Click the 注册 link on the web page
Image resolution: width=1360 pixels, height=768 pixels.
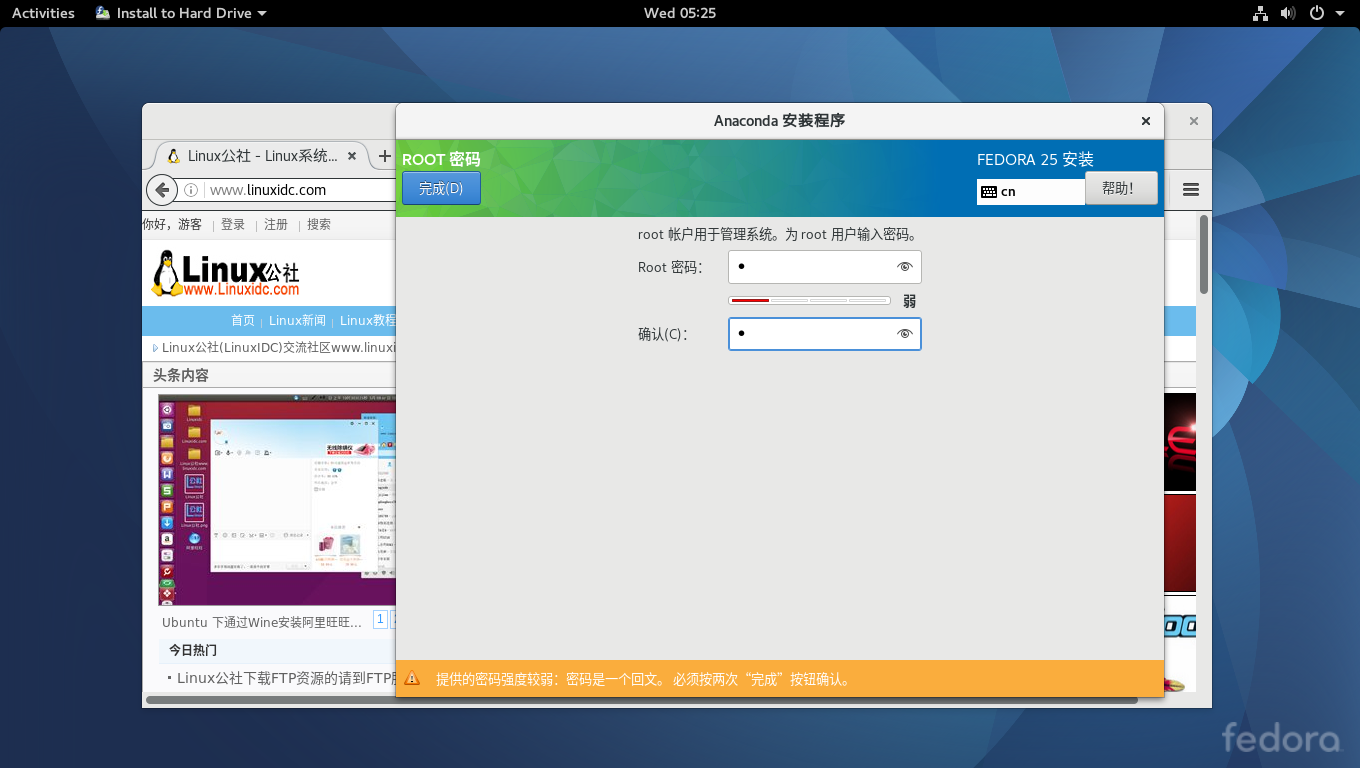pyautogui.click(x=276, y=224)
